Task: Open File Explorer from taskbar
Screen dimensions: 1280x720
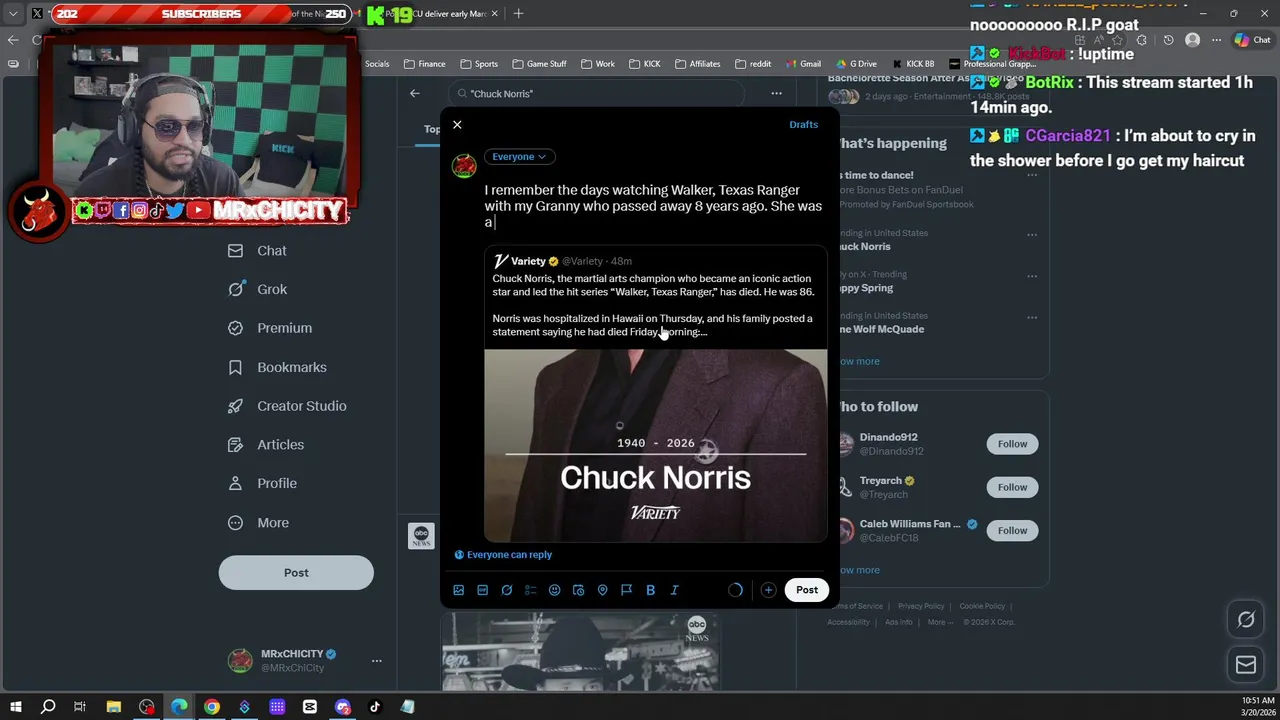Action: point(114,707)
